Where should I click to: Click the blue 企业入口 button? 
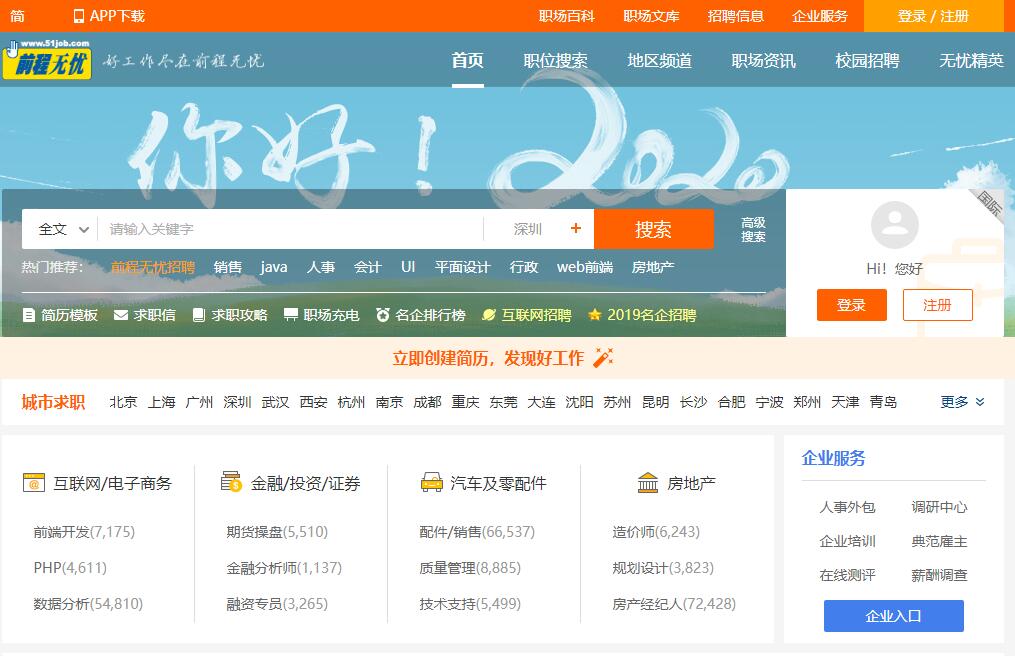point(893,616)
